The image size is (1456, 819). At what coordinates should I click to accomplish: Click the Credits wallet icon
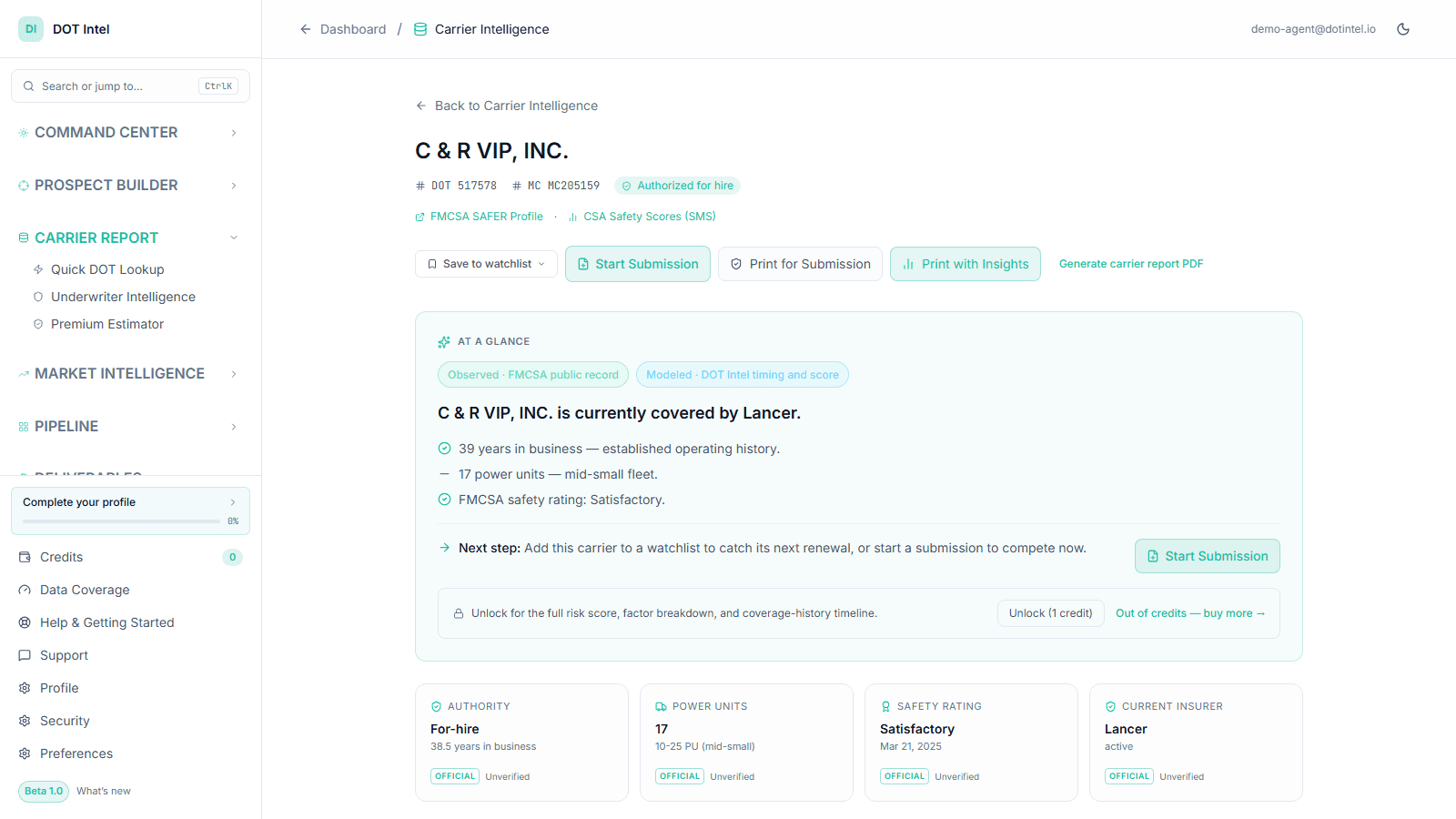click(25, 557)
